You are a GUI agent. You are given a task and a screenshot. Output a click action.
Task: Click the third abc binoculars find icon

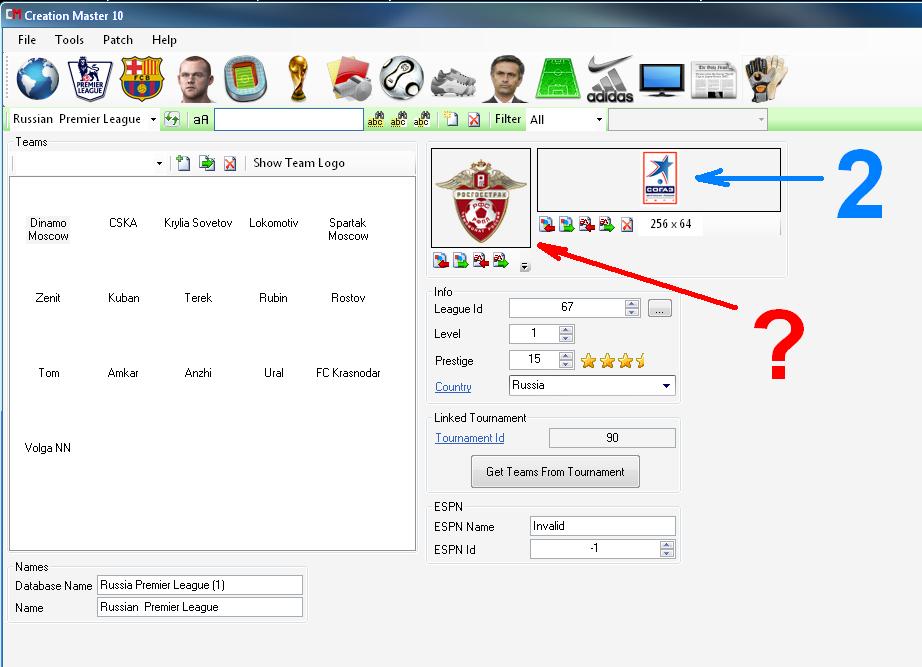pyautogui.click(x=421, y=119)
